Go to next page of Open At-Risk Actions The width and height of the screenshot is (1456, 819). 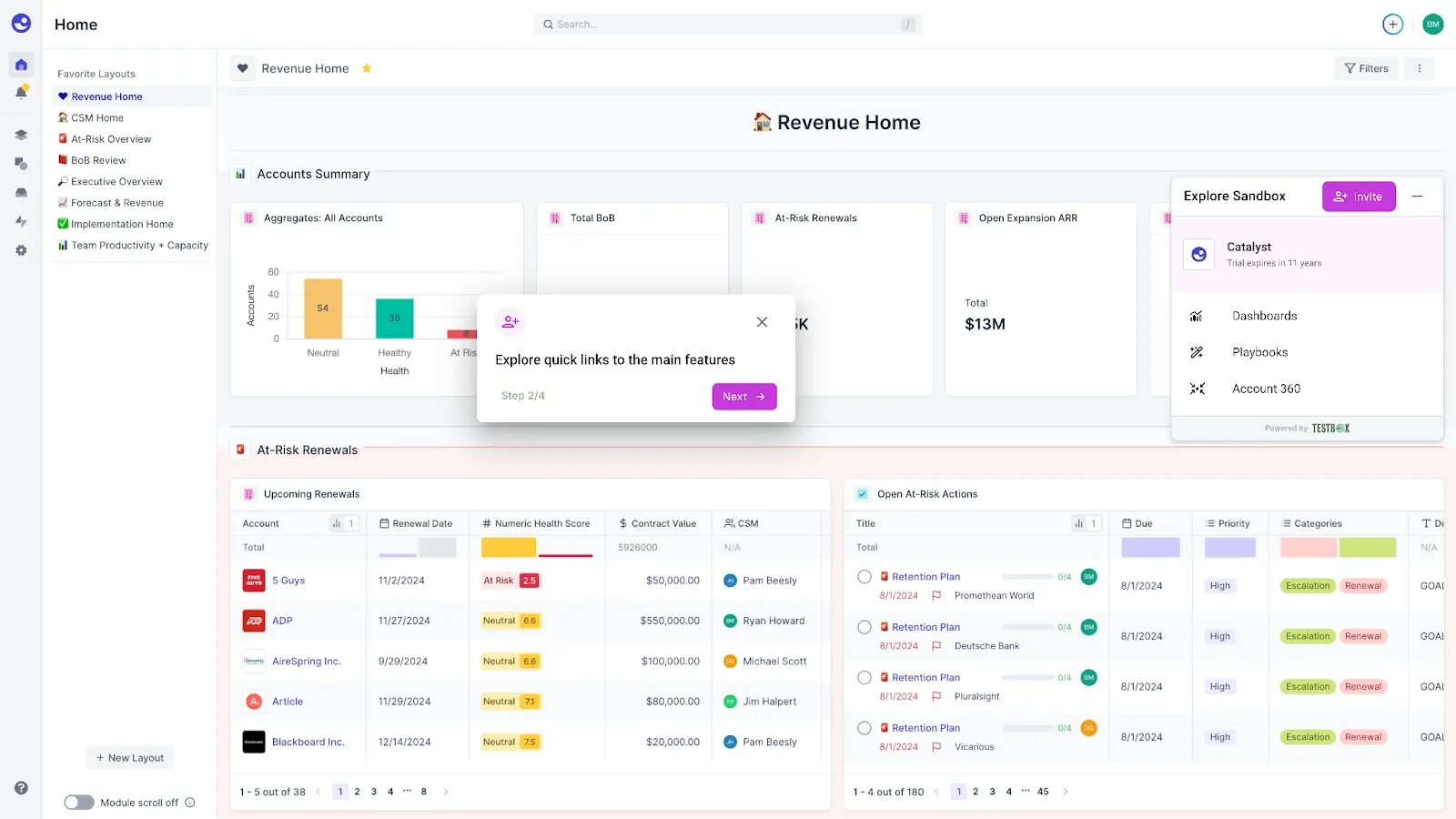click(x=1066, y=792)
